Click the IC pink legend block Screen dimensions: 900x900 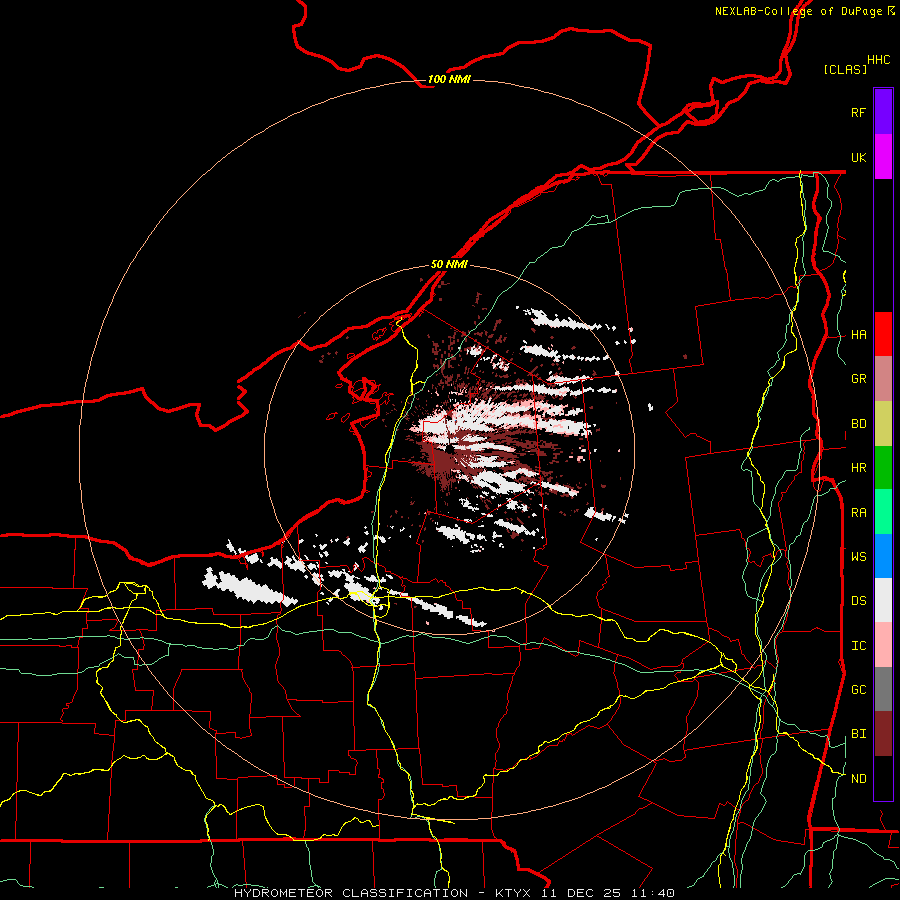click(x=883, y=645)
